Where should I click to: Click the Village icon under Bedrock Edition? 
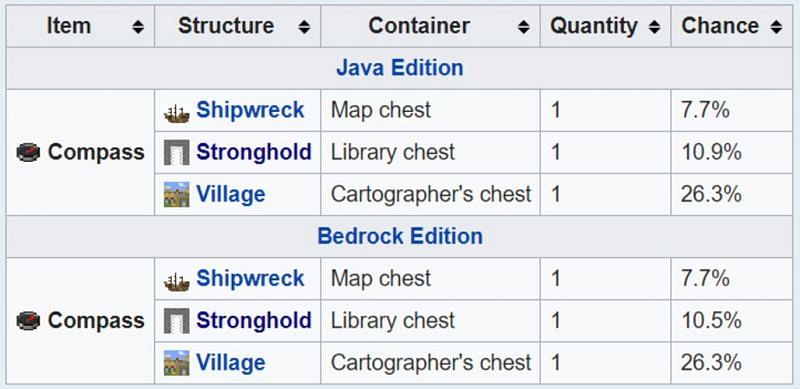(x=177, y=363)
